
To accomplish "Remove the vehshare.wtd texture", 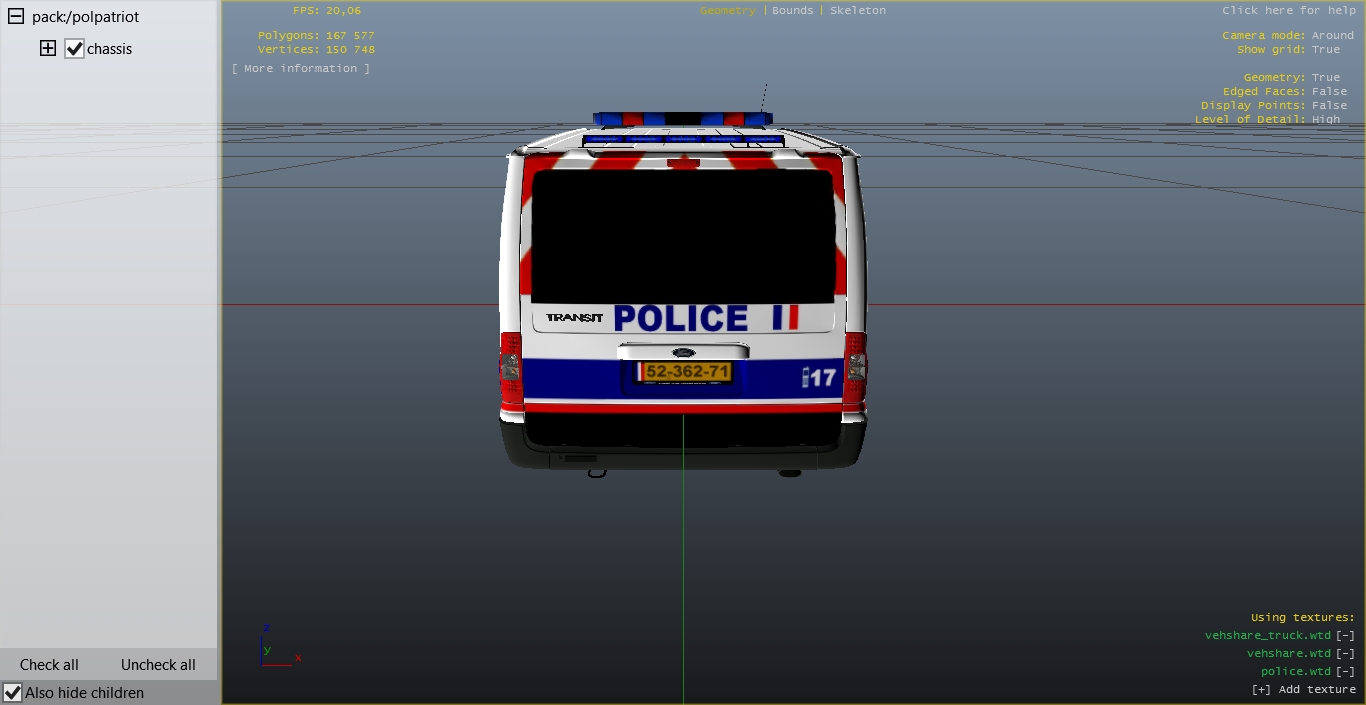I will (1346, 654).
